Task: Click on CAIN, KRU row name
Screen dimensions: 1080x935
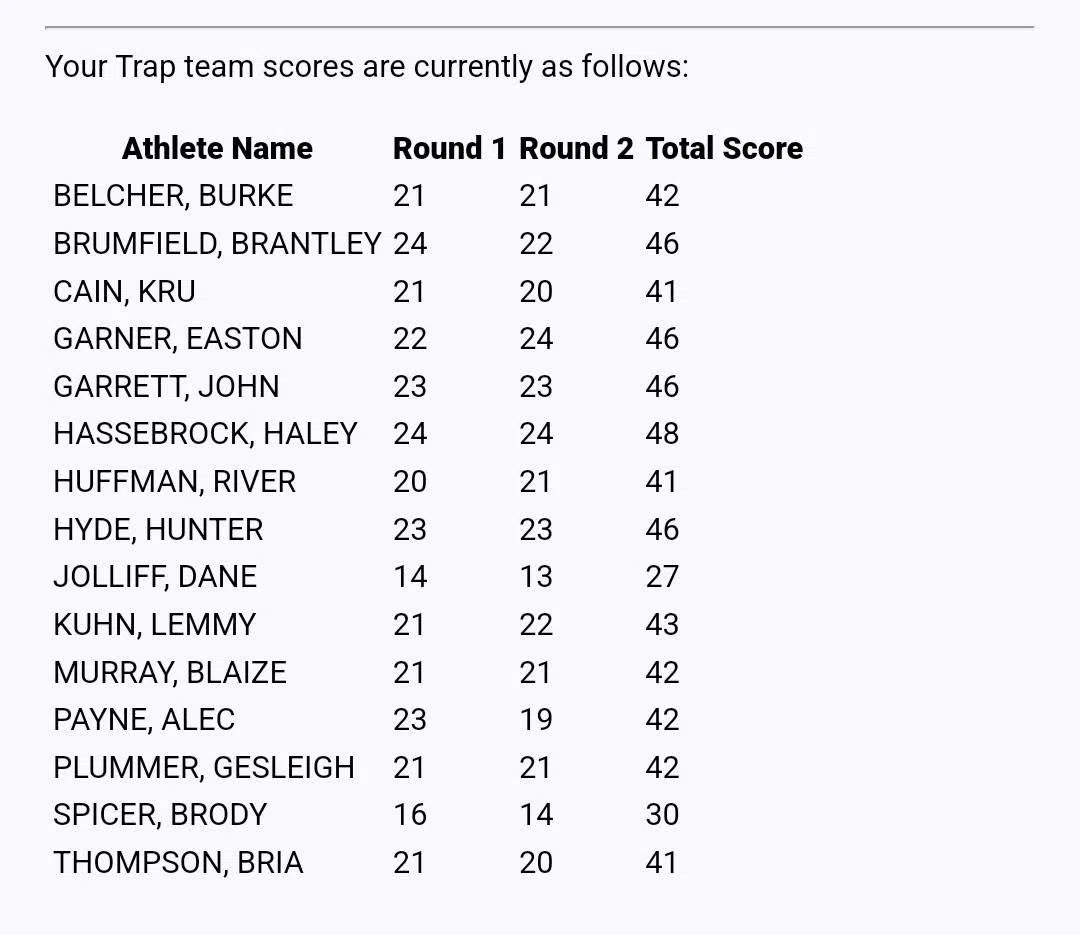Action: [x=124, y=291]
